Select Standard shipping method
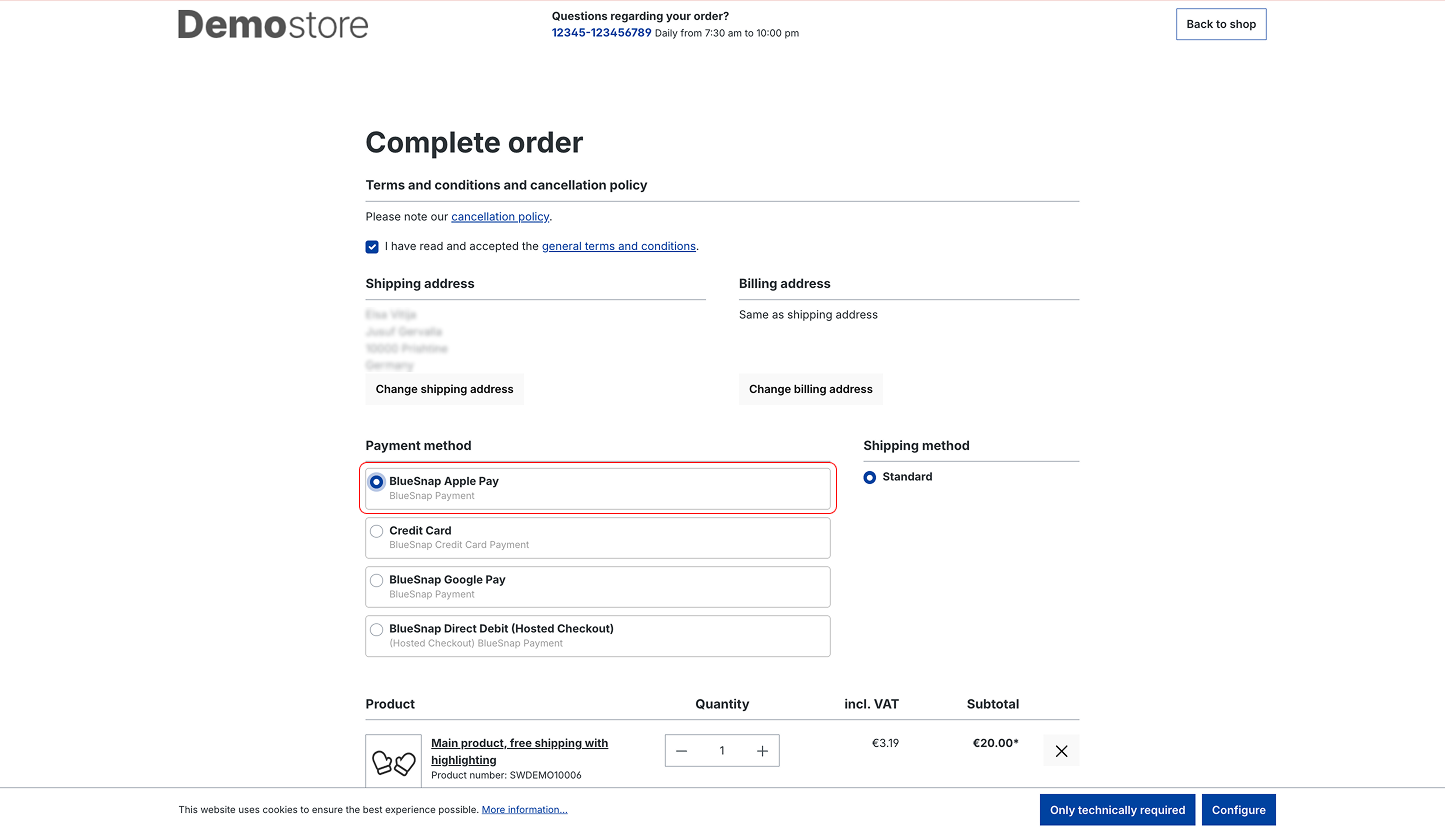The width and height of the screenshot is (1445, 832). [x=870, y=478]
